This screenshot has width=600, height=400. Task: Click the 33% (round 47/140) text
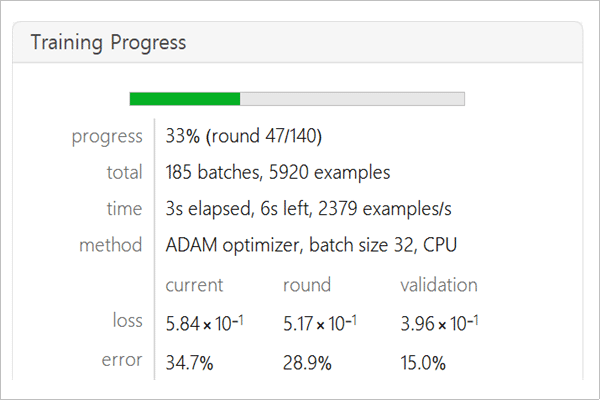pyautogui.click(x=244, y=136)
